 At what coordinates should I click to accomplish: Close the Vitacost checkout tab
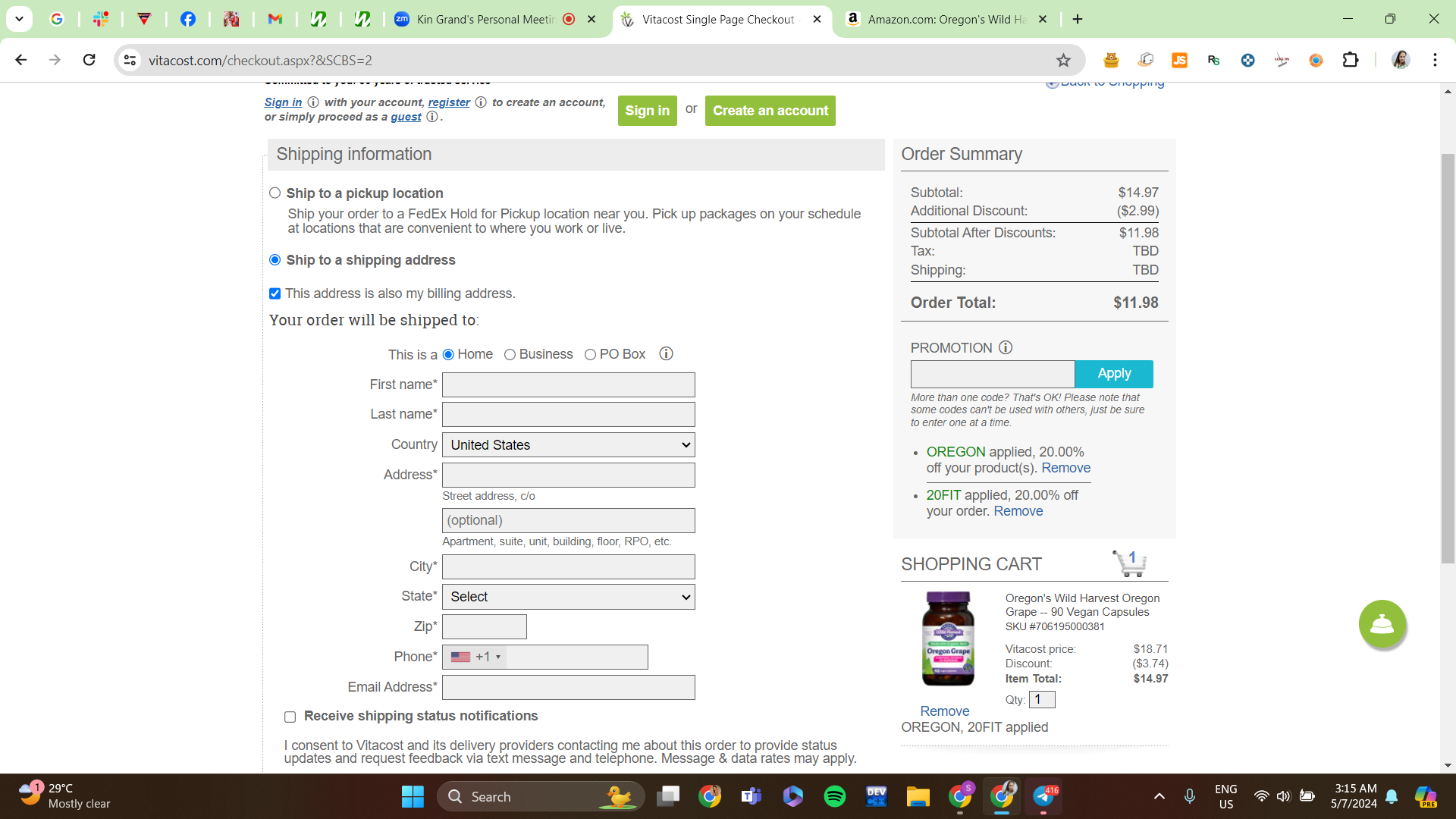click(817, 19)
